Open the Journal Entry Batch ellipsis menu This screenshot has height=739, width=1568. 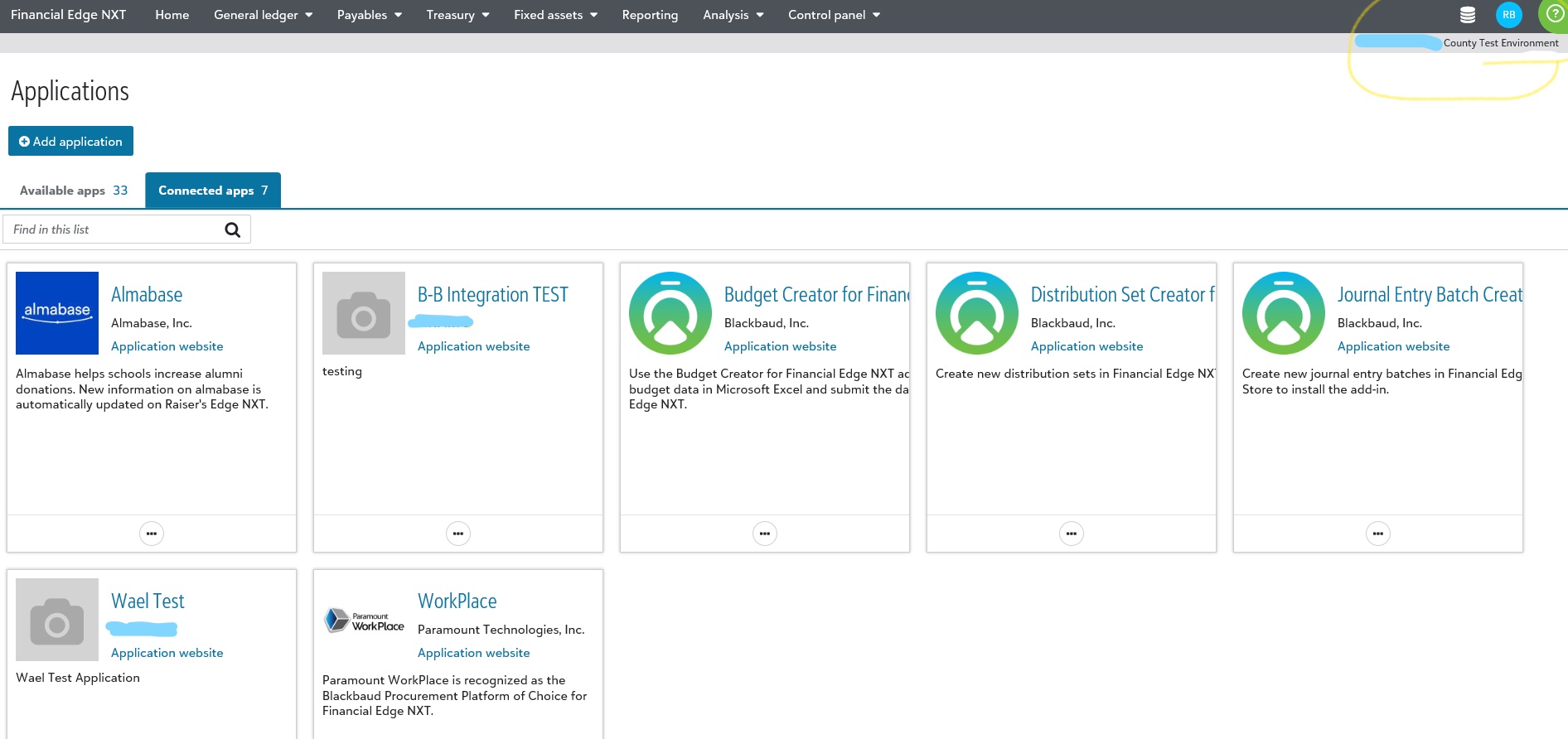[x=1378, y=534]
